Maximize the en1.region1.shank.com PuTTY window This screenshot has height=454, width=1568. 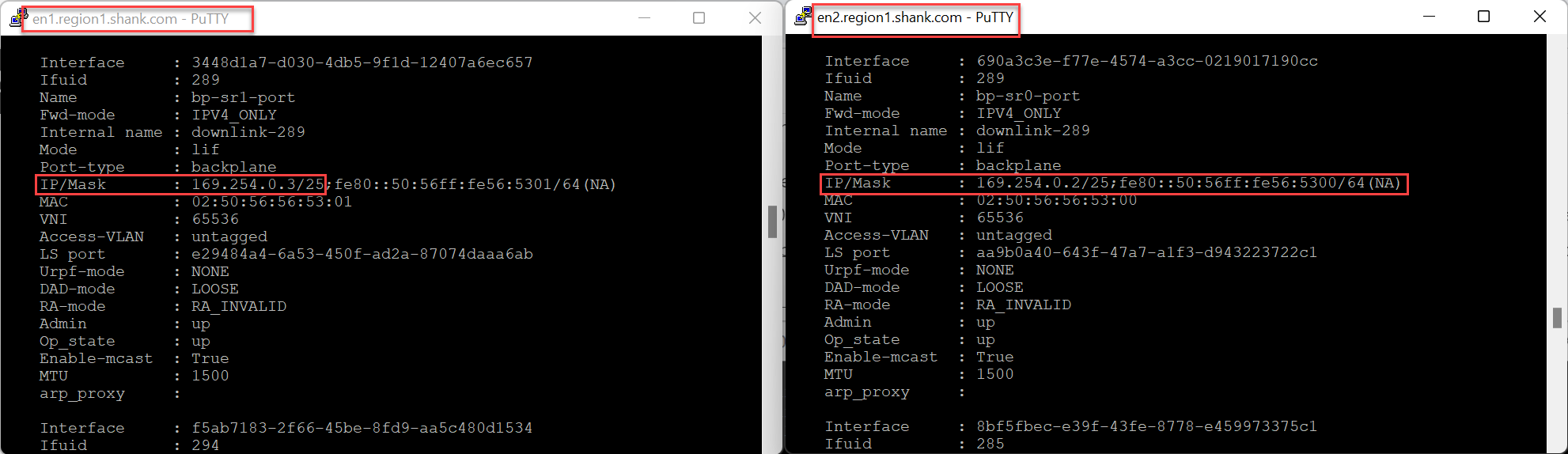pos(699,17)
